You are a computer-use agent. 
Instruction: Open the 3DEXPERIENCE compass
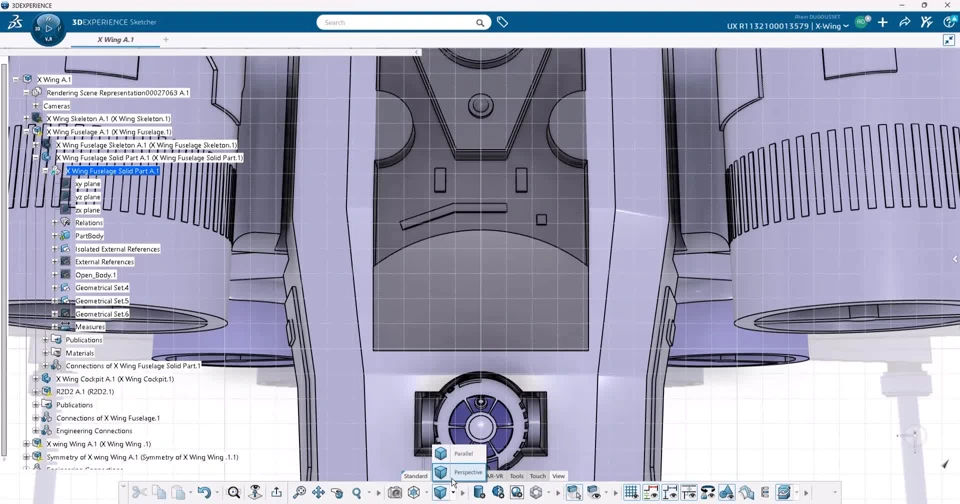[x=48, y=28]
